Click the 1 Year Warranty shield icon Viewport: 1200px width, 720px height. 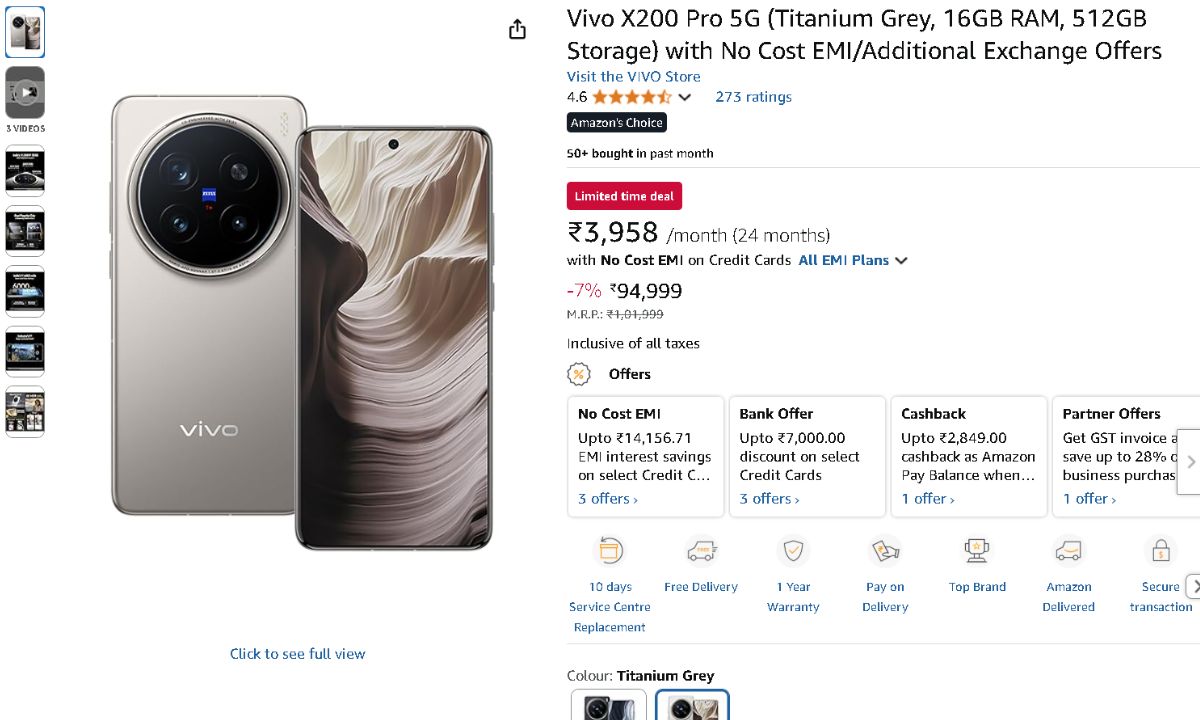(x=793, y=551)
